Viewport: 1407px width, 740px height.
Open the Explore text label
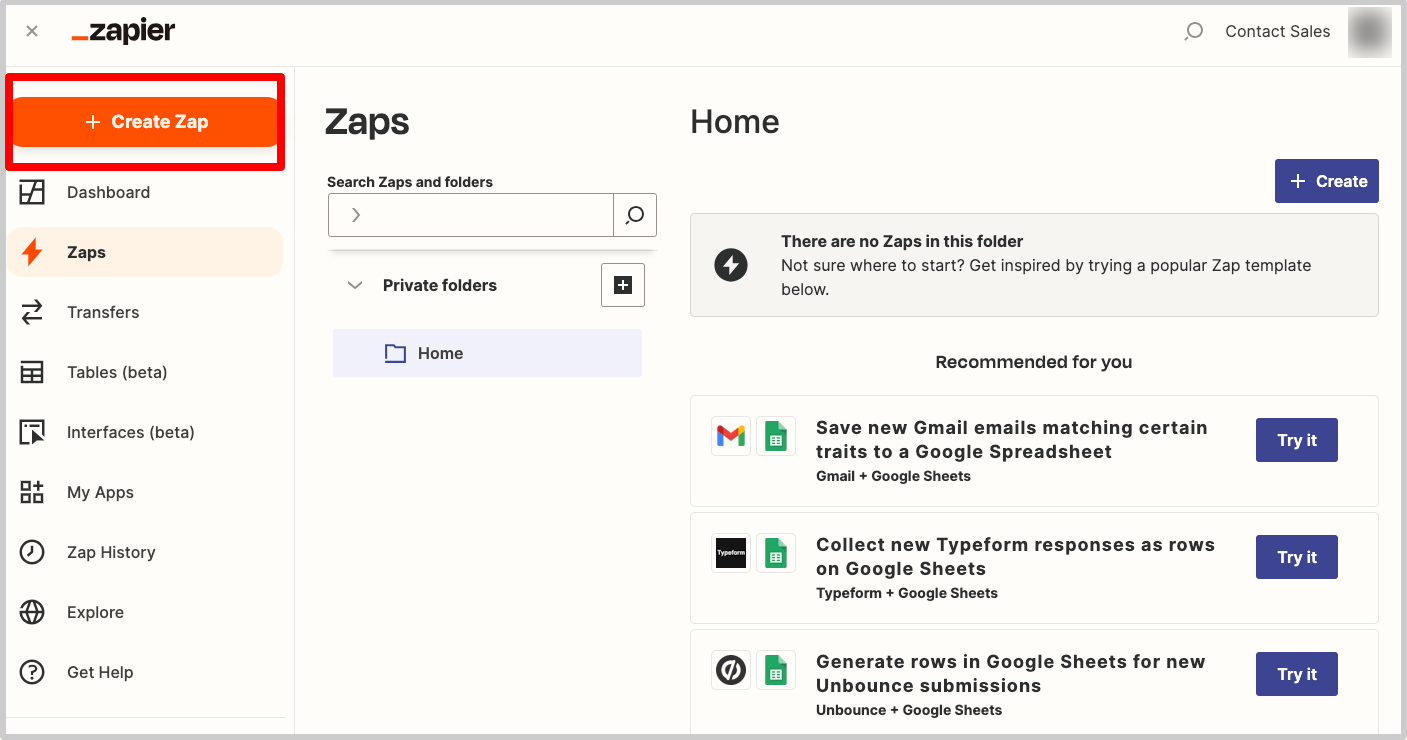point(95,612)
